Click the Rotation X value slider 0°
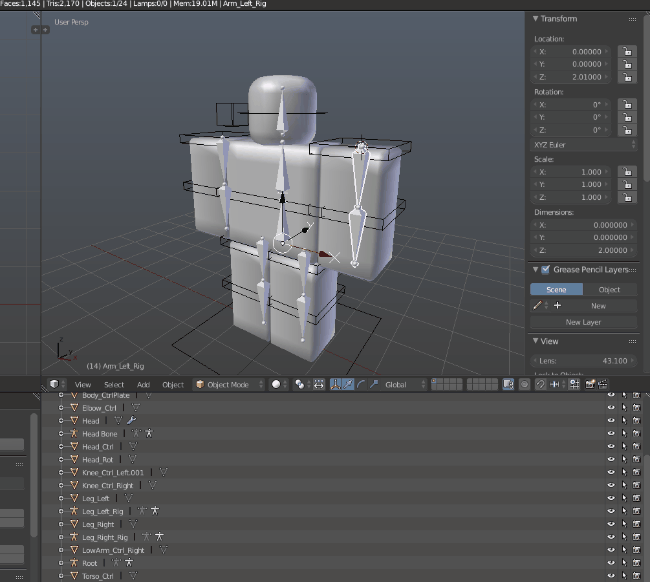 pyautogui.click(x=571, y=104)
